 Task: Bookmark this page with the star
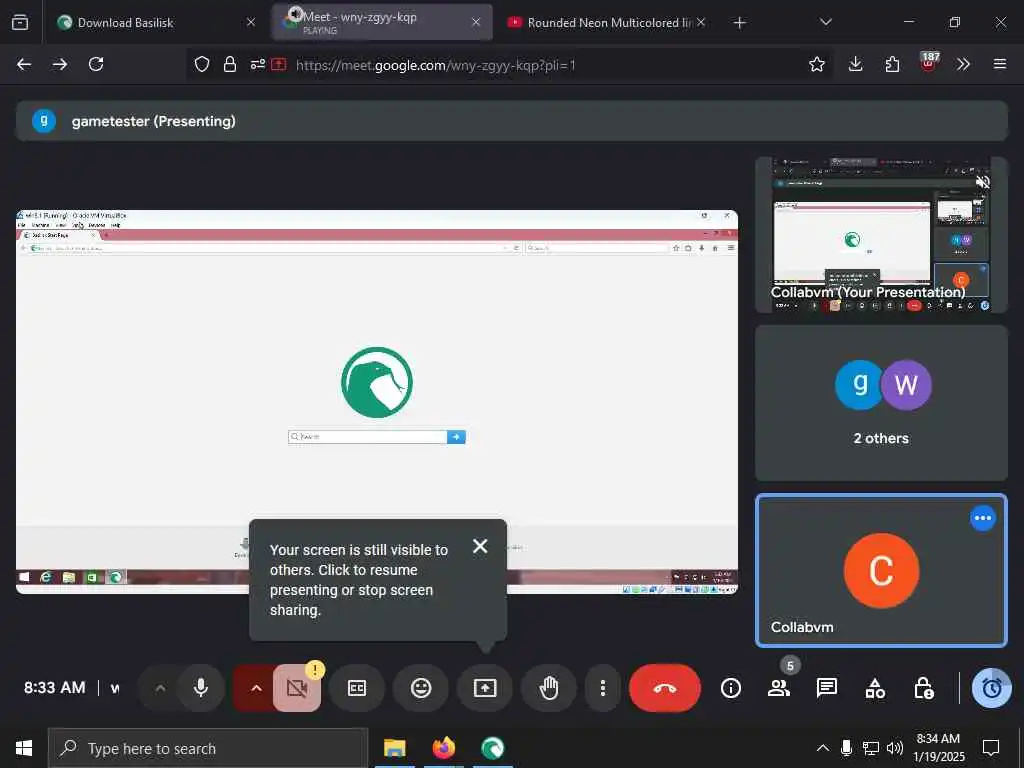coord(816,64)
